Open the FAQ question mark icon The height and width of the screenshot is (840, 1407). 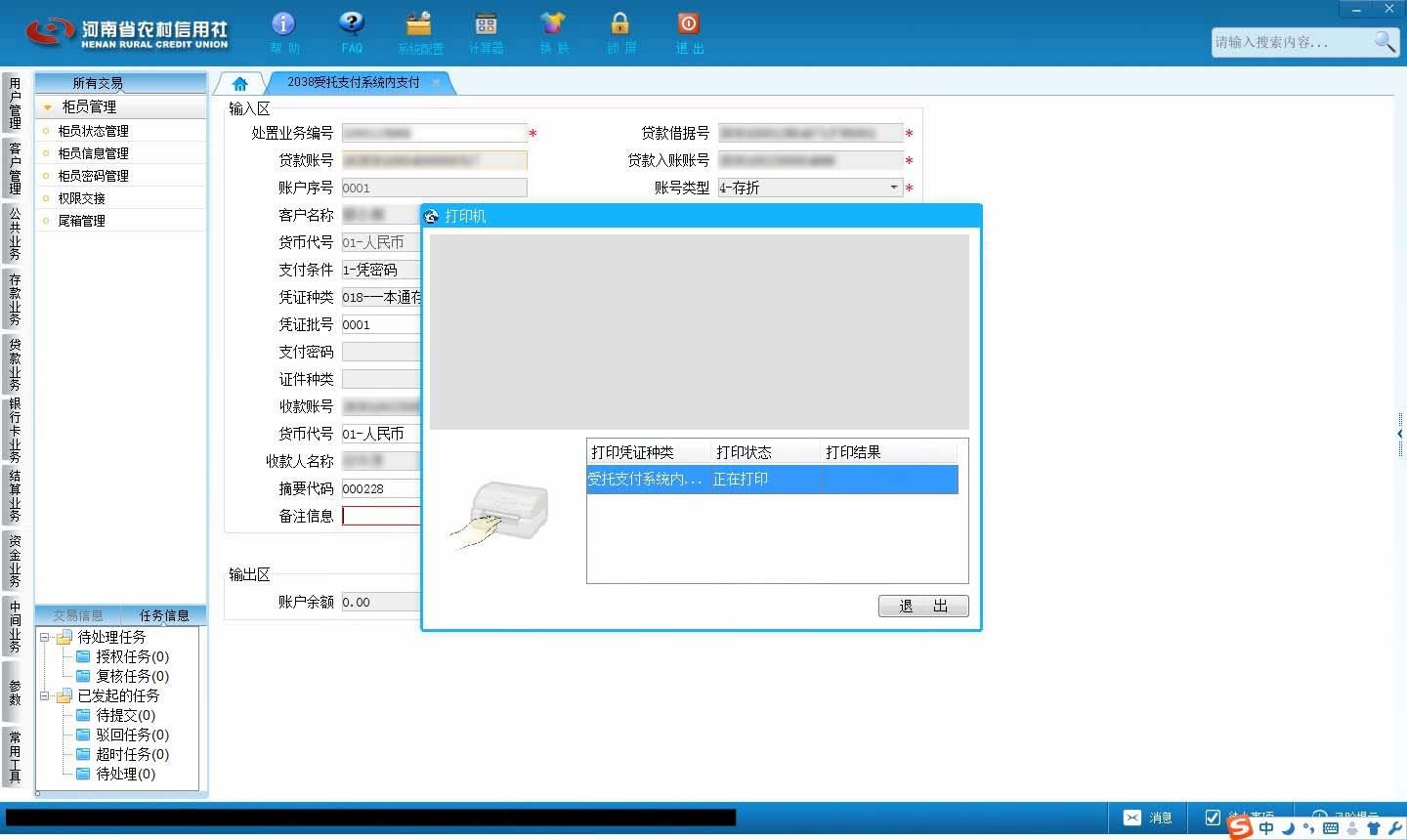pos(351,24)
